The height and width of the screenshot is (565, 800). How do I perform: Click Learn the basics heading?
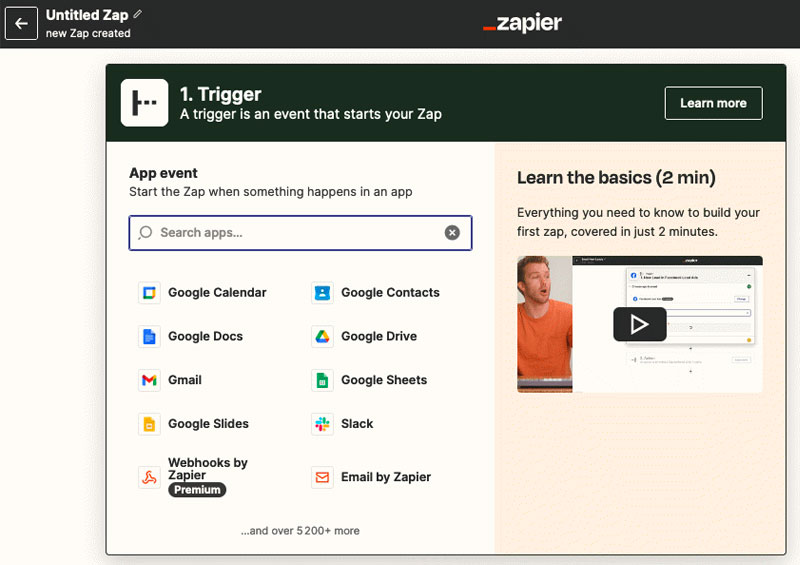(x=616, y=178)
